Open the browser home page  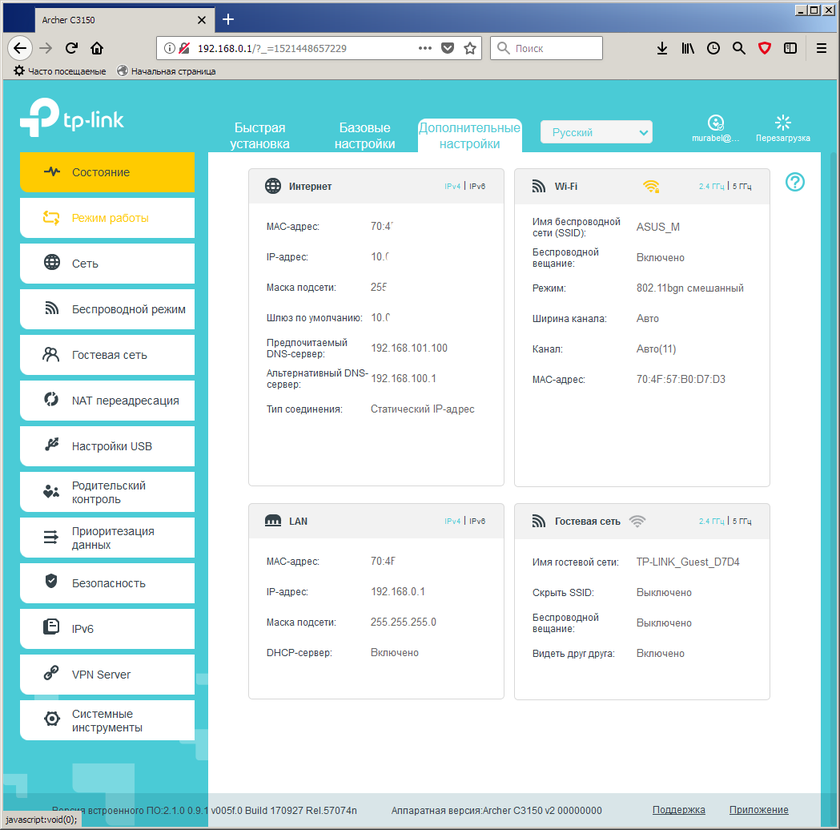pyautogui.click(x=97, y=48)
